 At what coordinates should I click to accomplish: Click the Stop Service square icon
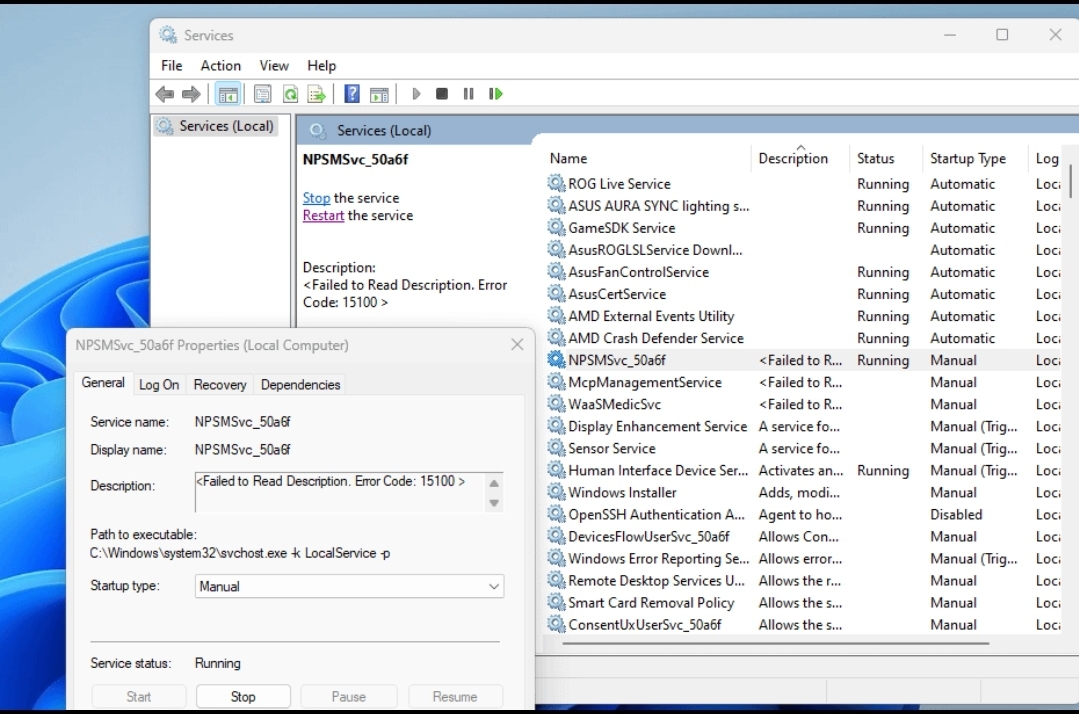coord(442,94)
